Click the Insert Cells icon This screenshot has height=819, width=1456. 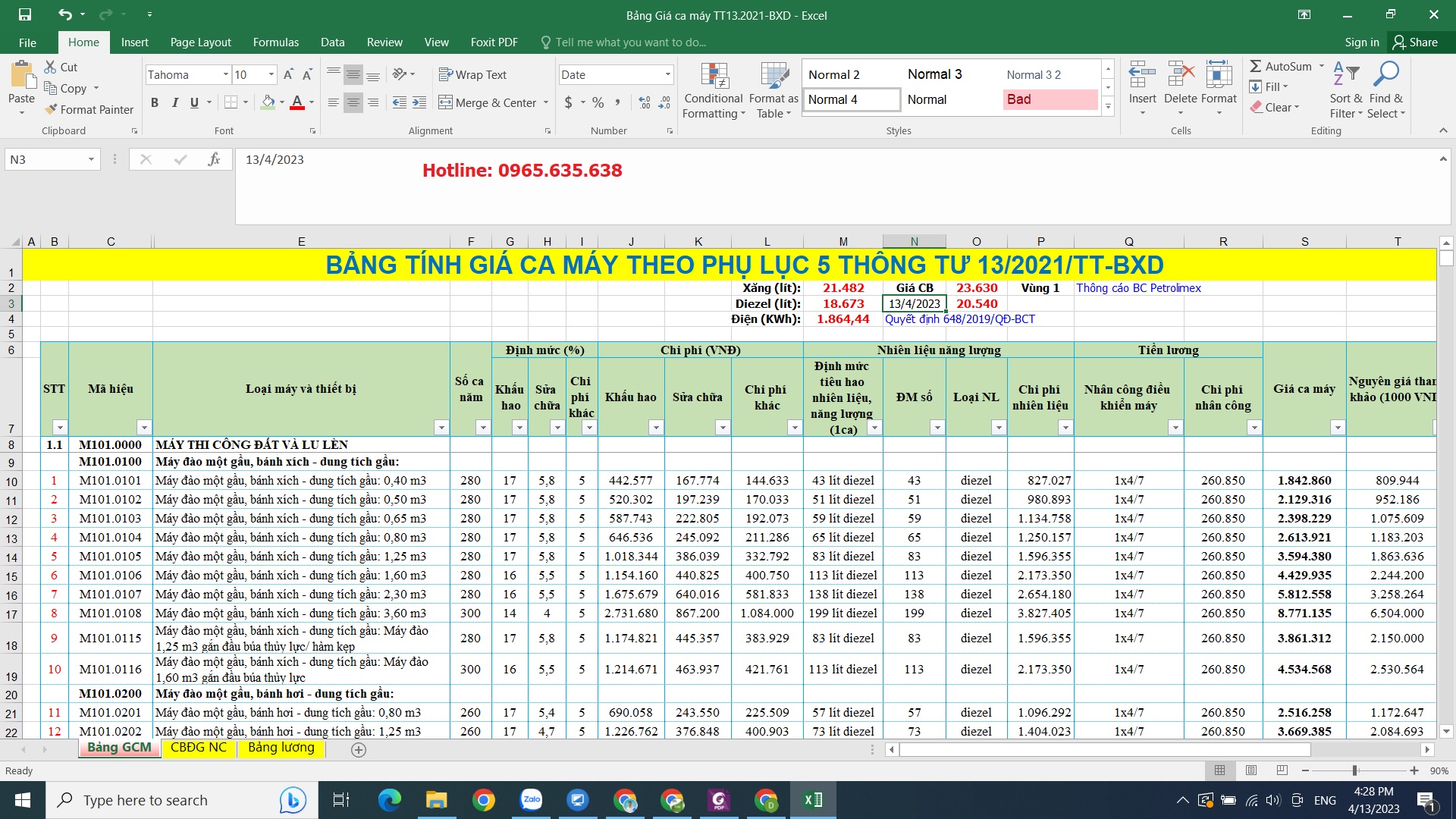pos(1142,76)
